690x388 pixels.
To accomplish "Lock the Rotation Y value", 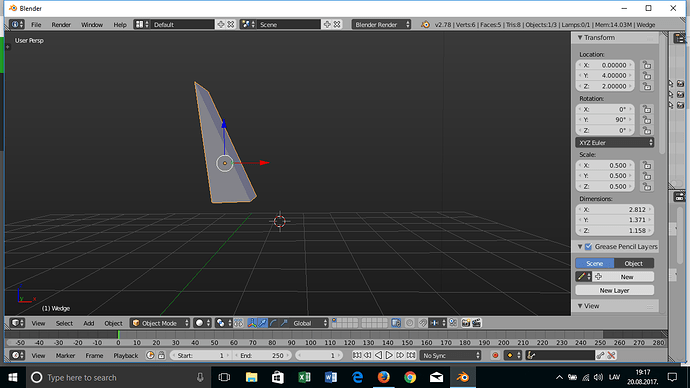I will coord(647,120).
